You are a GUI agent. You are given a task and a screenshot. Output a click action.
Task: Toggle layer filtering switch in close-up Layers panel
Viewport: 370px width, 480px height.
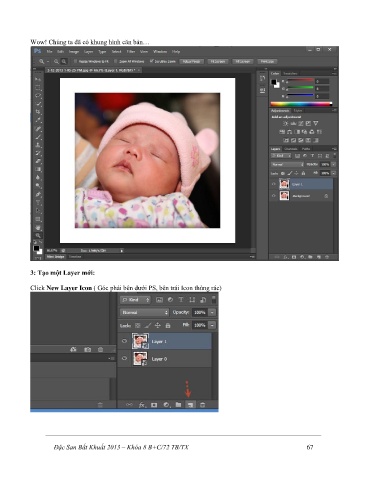click(x=214, y=299)
